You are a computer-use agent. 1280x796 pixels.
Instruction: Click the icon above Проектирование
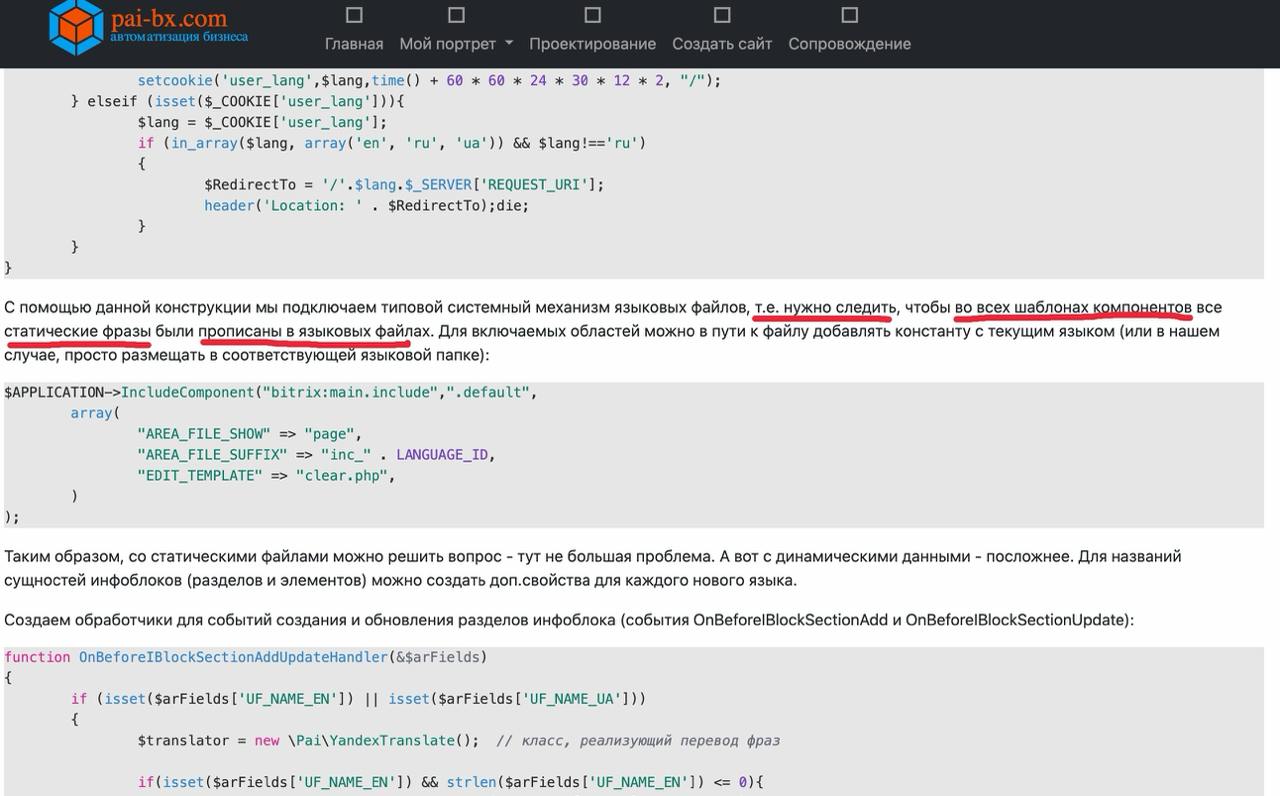click(x=593, y=15)
